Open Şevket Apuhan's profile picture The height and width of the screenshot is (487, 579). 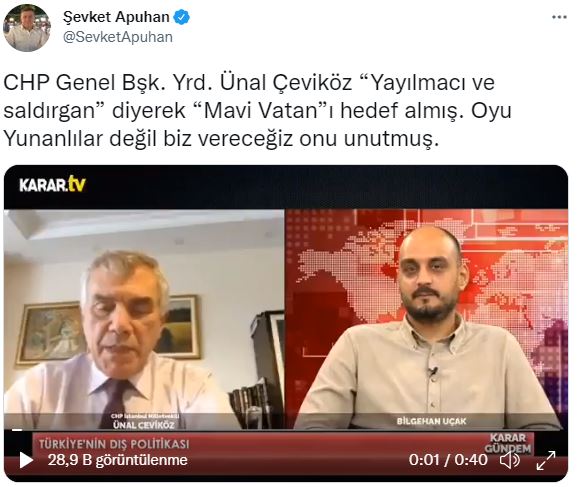(26, 28)
